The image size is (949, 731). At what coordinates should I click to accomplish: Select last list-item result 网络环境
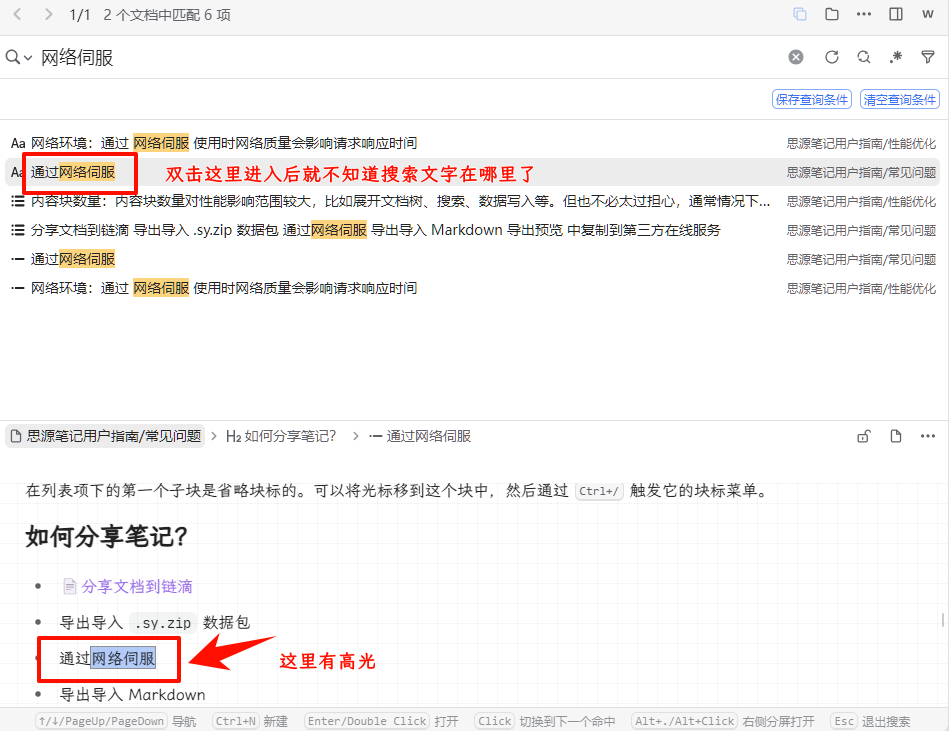(x=472, y=289)
